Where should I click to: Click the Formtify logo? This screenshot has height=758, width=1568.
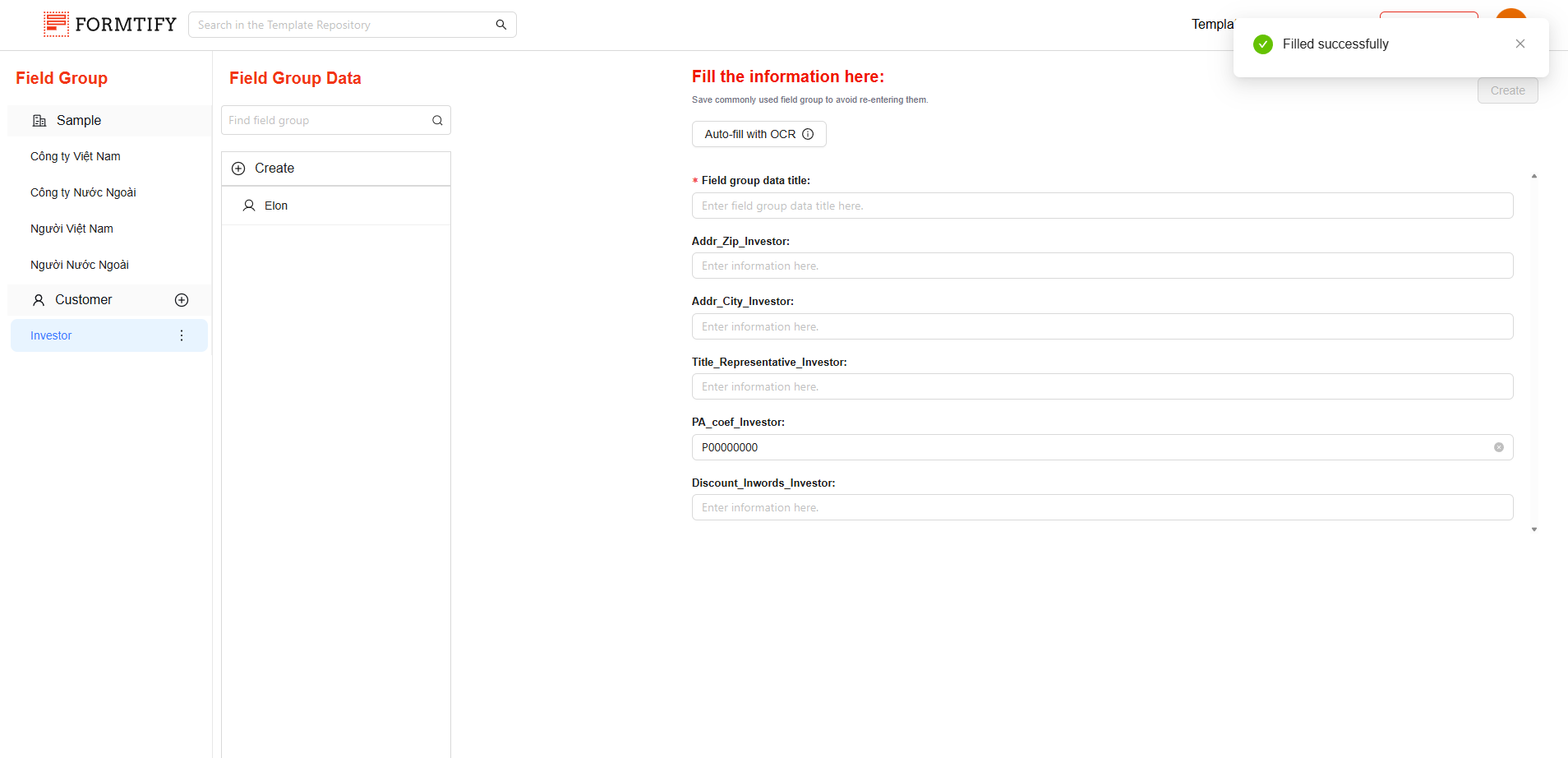point(110,25)
